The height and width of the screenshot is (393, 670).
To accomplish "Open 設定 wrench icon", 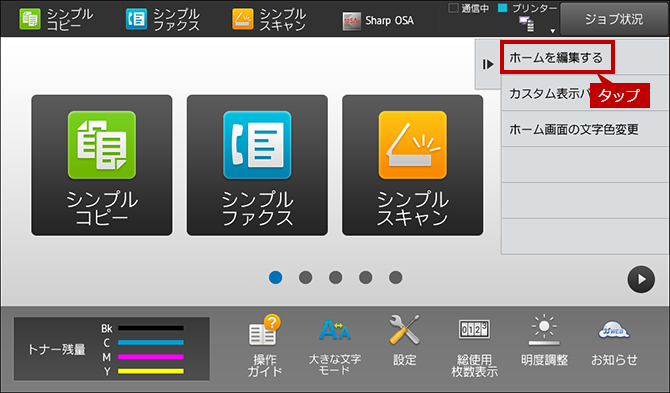I will [404, 341].
